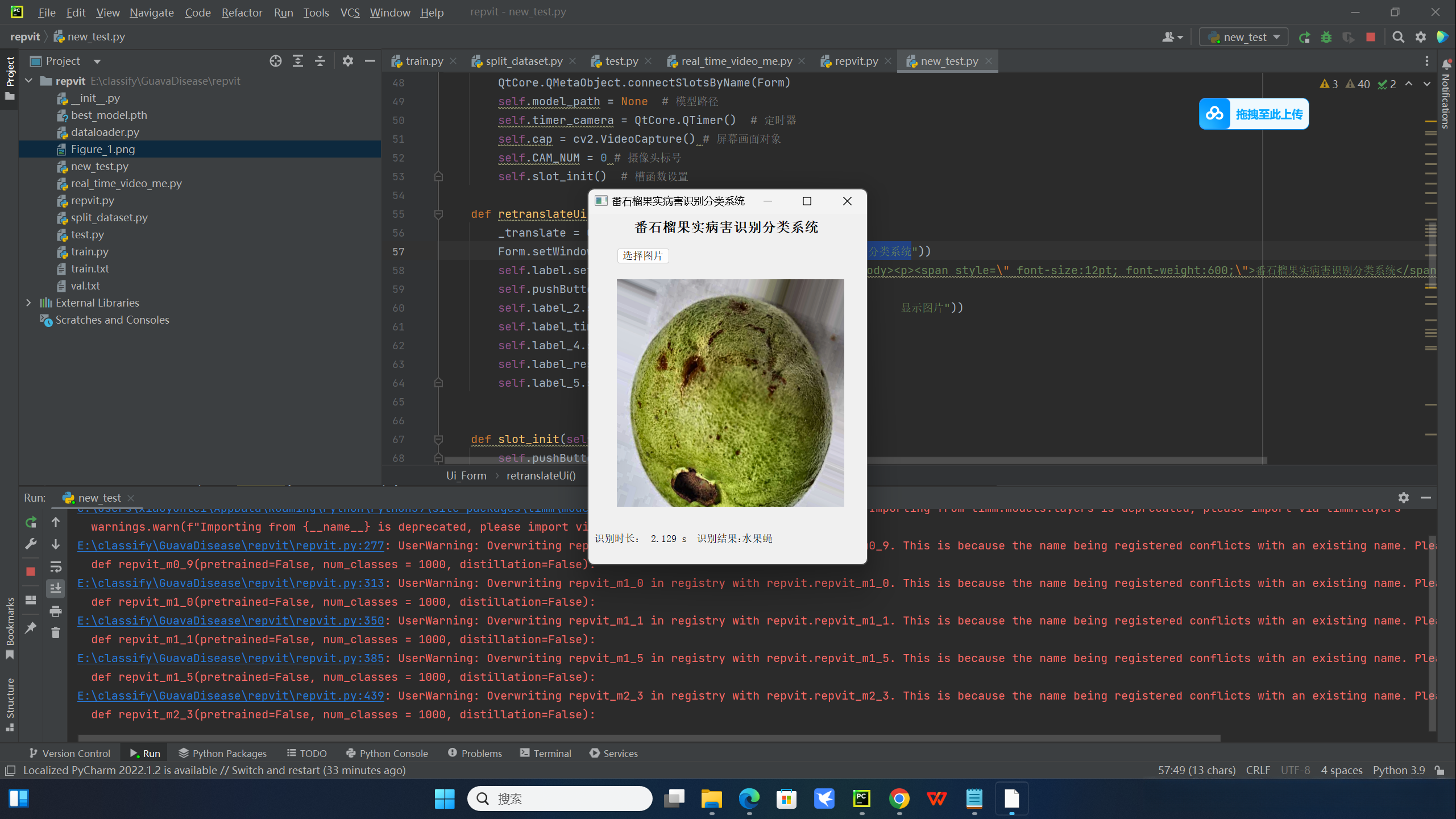Open Google Chrome from the taskbar
The height and width of the screenshot is (819, 1456).
[899, 799]
